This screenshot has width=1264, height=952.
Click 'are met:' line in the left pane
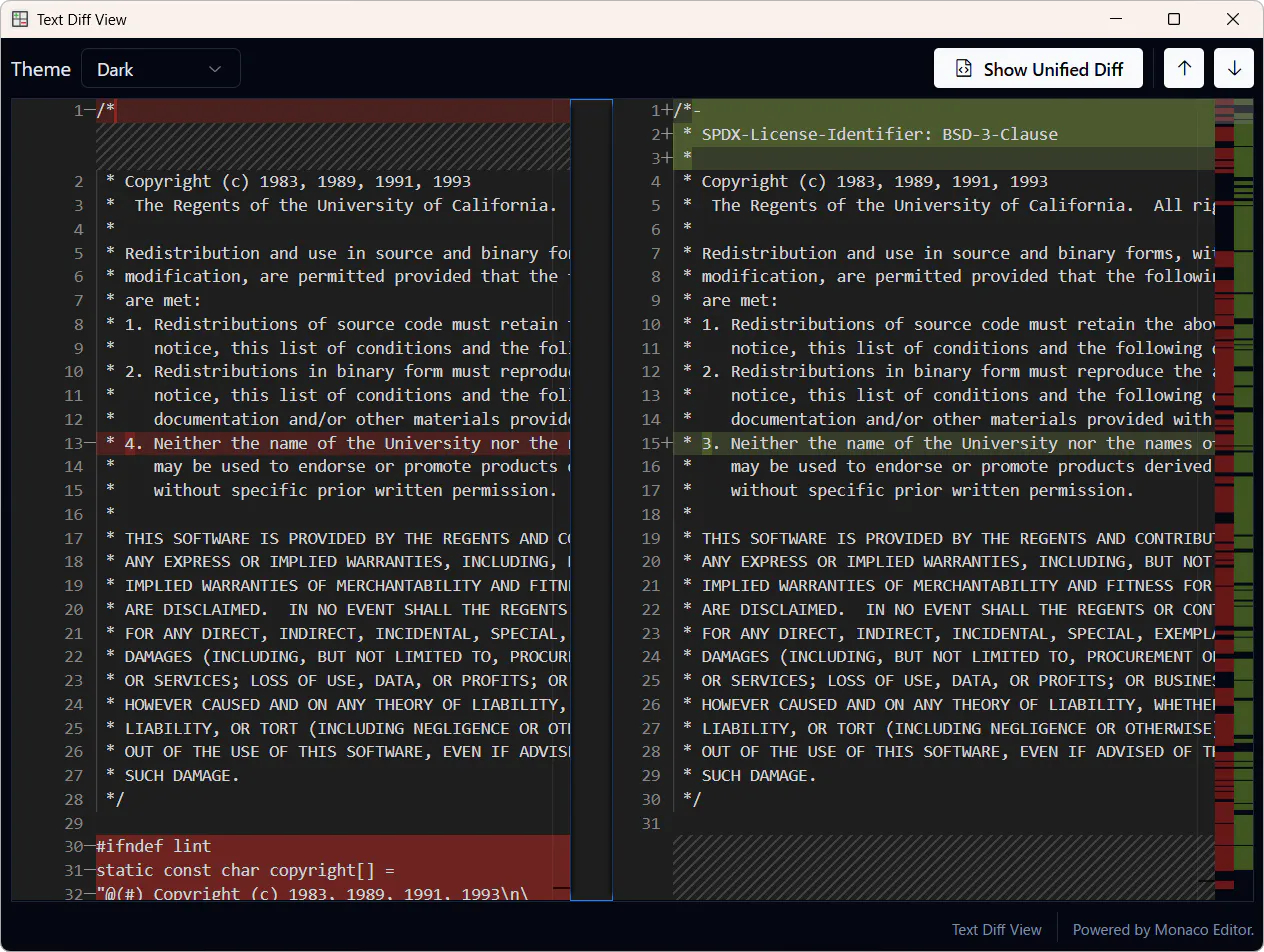click(162, 300)
